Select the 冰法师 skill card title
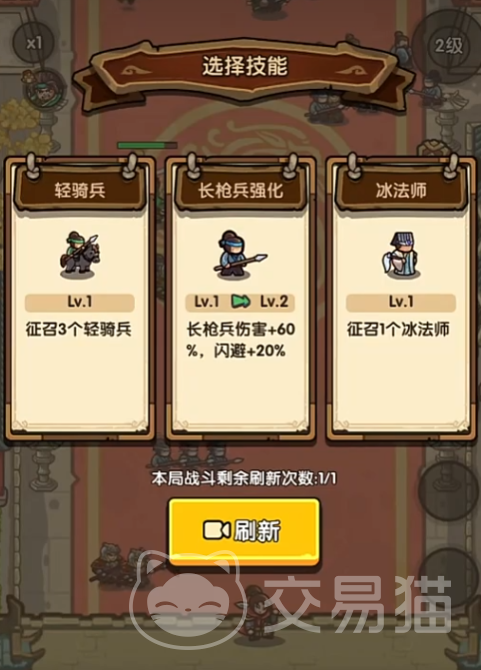481x670 pixels. pos(401,190)
